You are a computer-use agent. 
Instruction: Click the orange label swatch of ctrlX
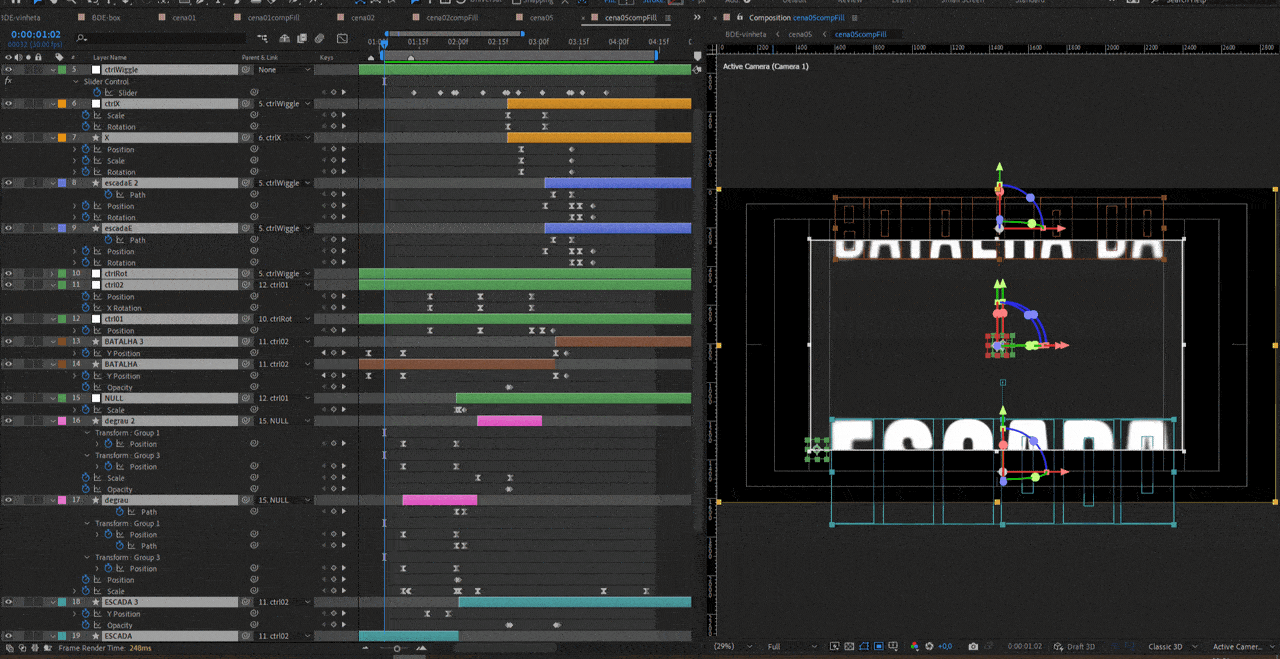point(62,104)
